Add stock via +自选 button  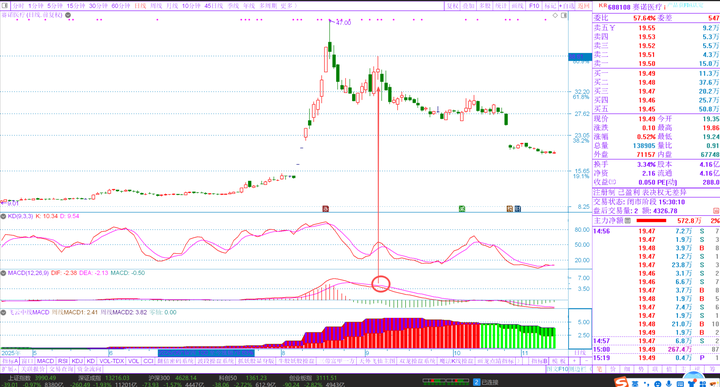(568, 6)
